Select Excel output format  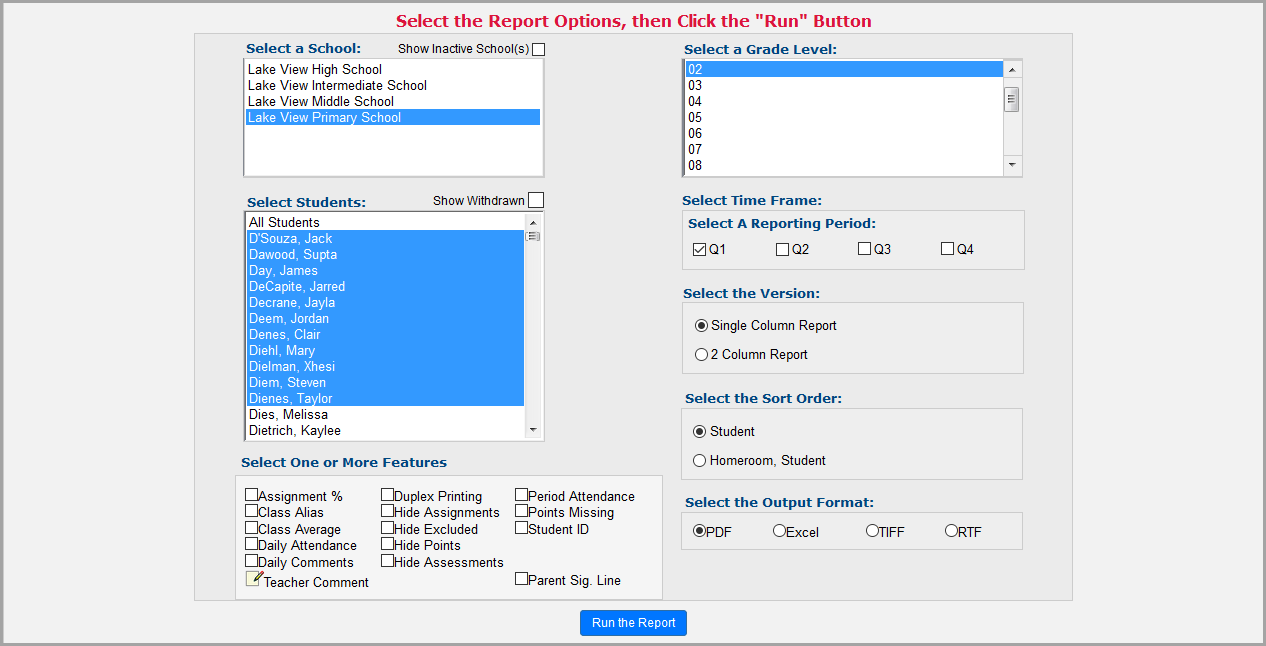pyautogui.click(x=779, y=531)
